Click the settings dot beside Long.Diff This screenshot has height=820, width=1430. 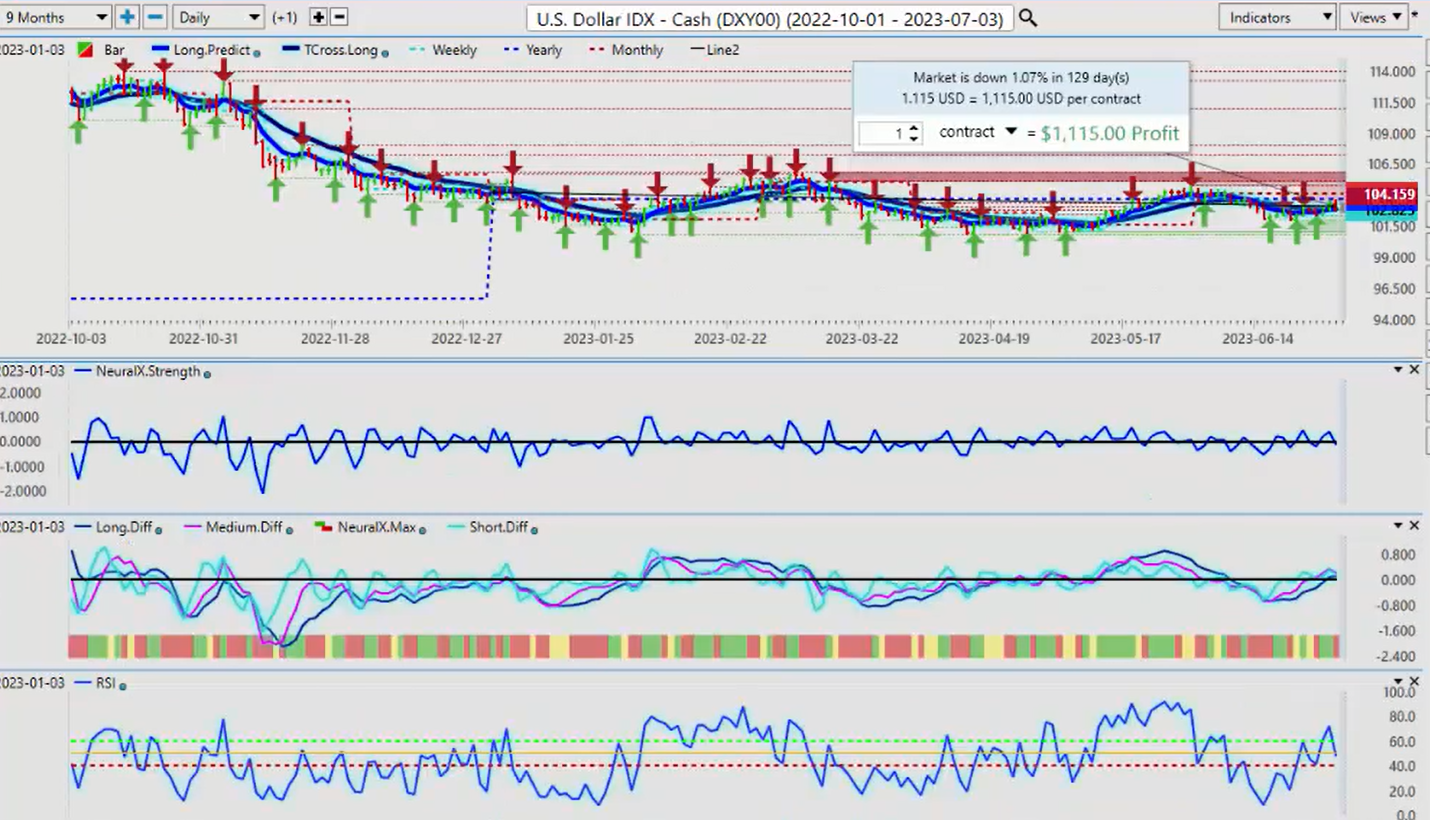[159, 530]
